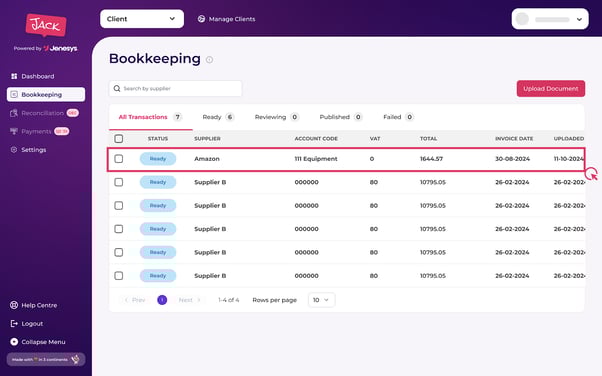The height and width of the screenshot is (376, 602).
Task: Click the info icon beside Bookkeeping title
Action: pos(209,60)
